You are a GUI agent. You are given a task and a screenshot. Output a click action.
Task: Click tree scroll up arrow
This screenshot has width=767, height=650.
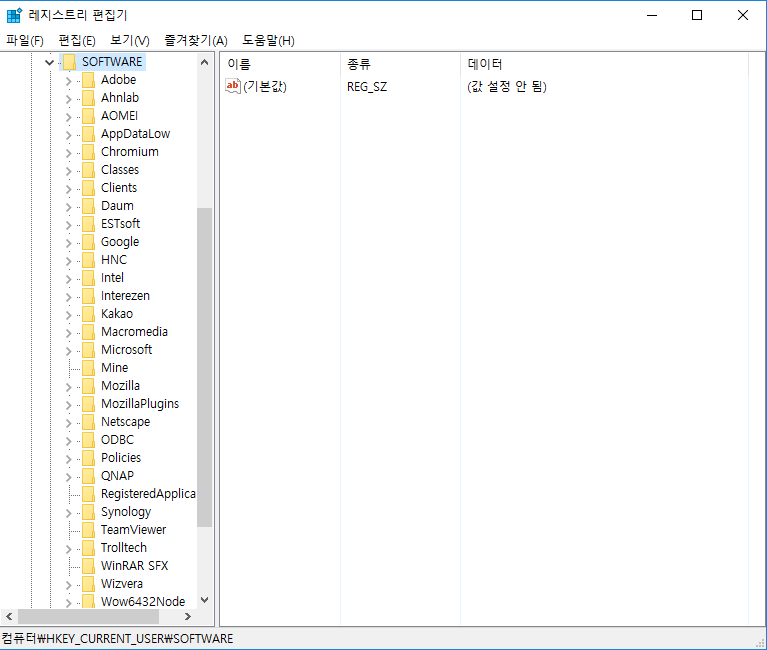[205, 62]
